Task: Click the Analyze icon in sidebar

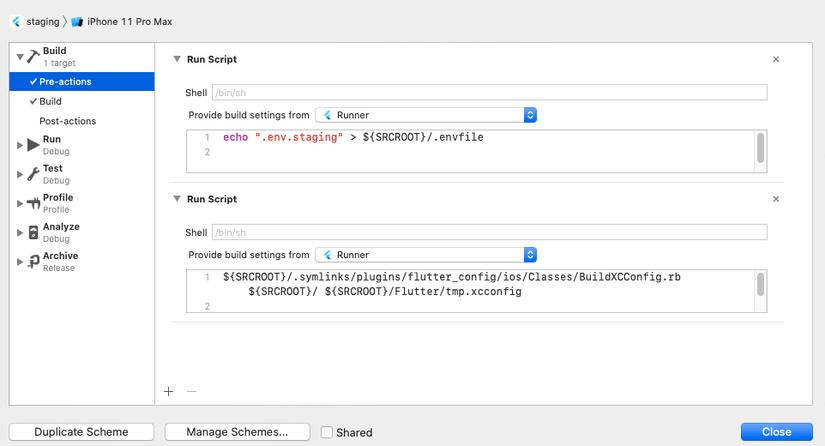Action: point(33,232)
